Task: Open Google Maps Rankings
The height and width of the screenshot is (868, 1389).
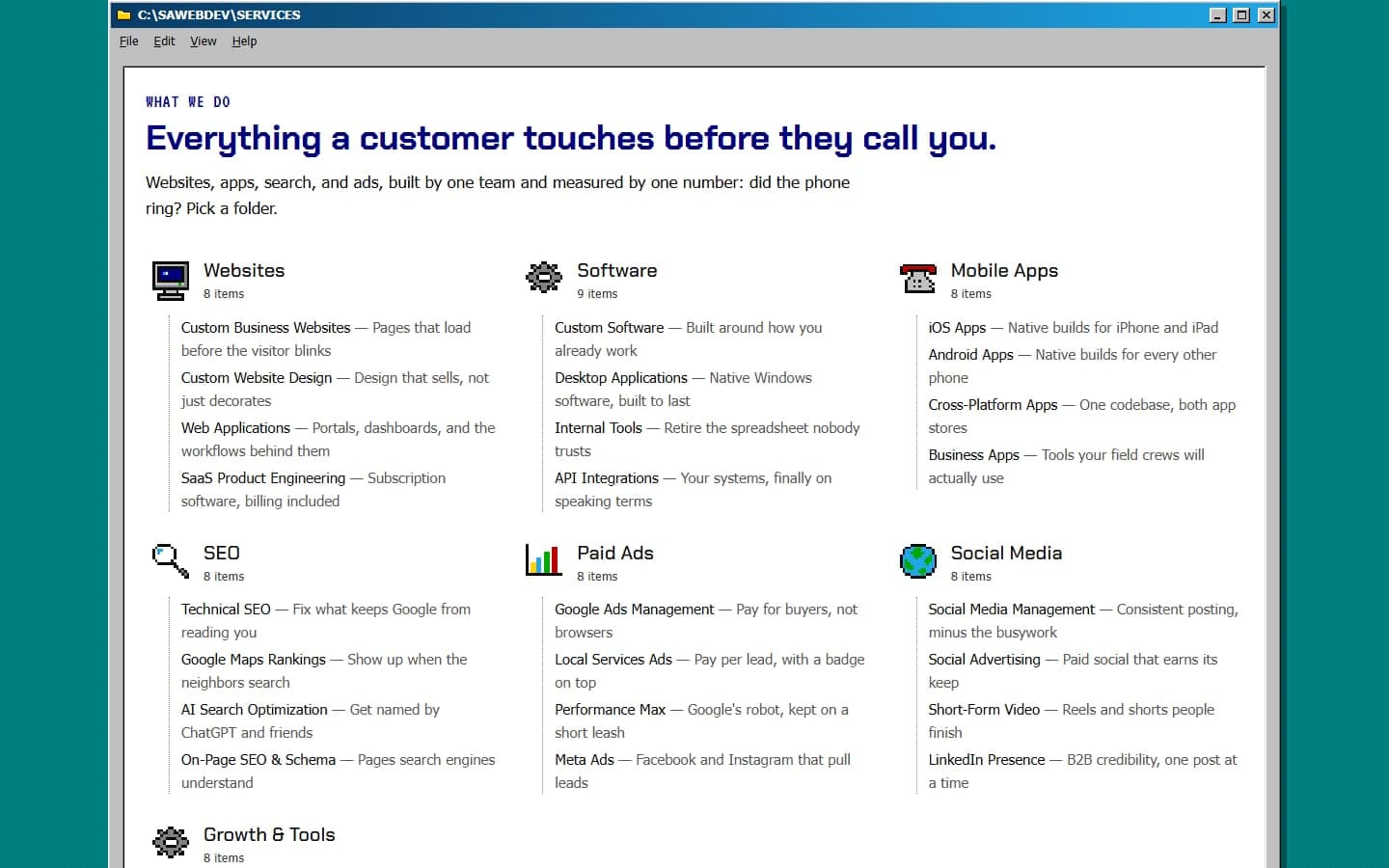Action: click(x=254, y=660)
